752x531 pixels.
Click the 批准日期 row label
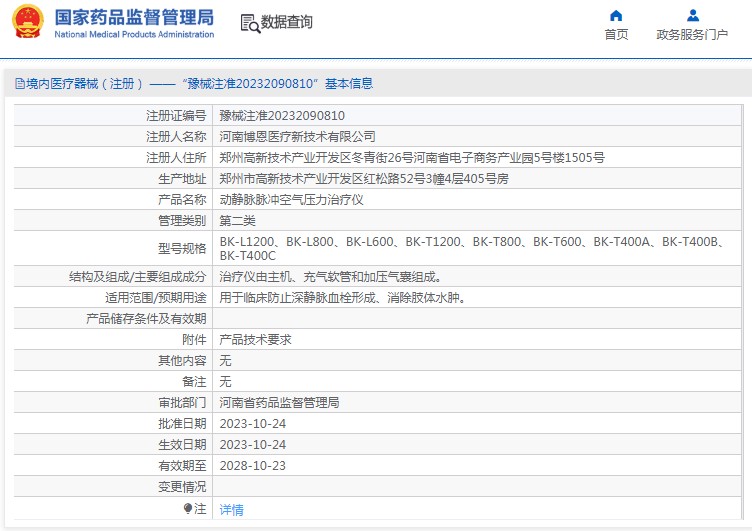click(x=182, y=424)
